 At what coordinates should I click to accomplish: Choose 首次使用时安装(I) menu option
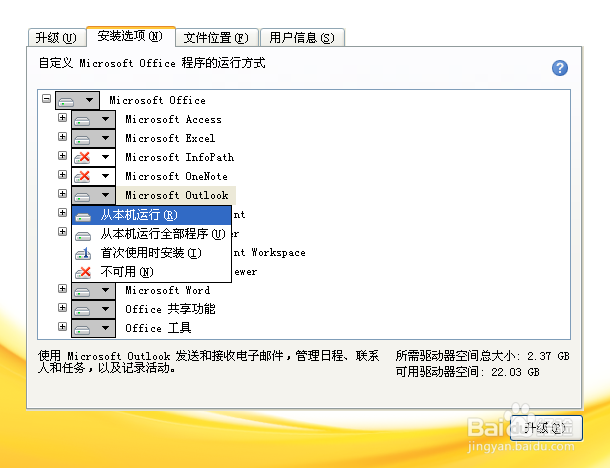point(152,253)
